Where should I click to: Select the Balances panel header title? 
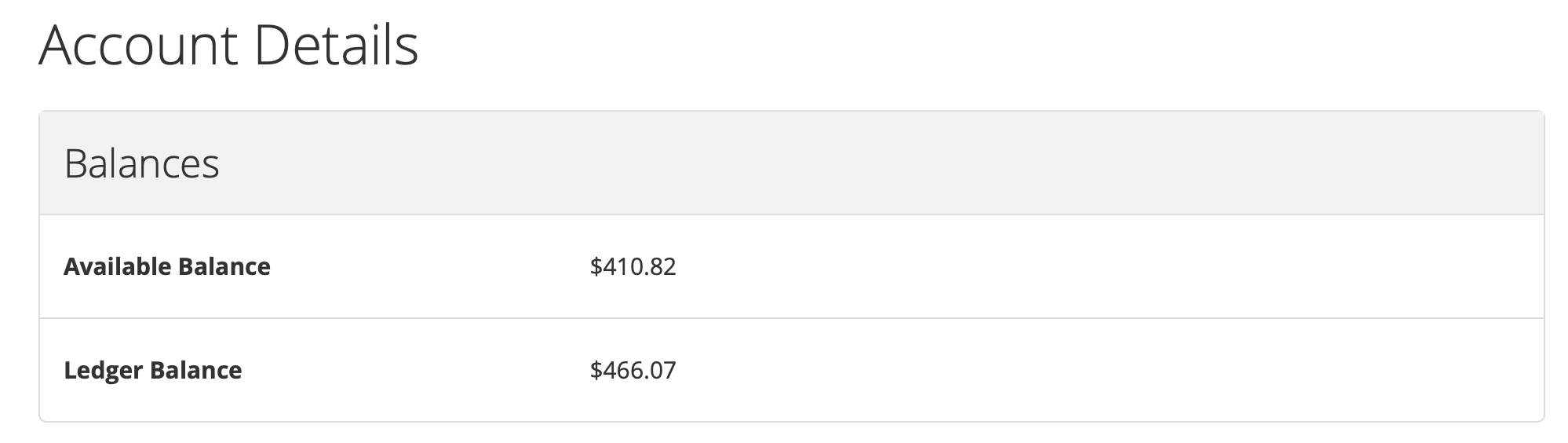pyautogui.click(x=142, y=164)
